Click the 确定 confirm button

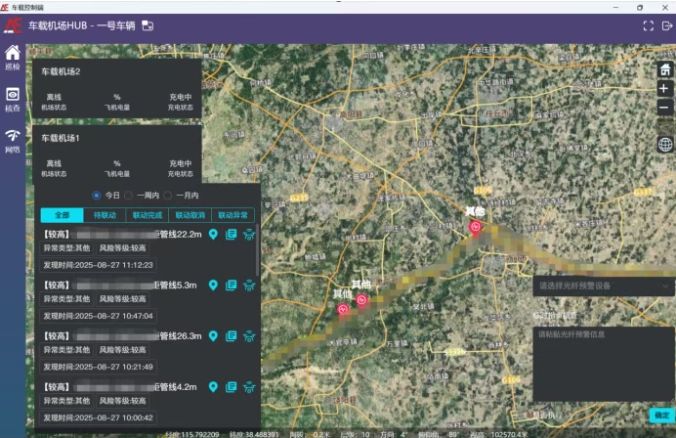point(661,414)
